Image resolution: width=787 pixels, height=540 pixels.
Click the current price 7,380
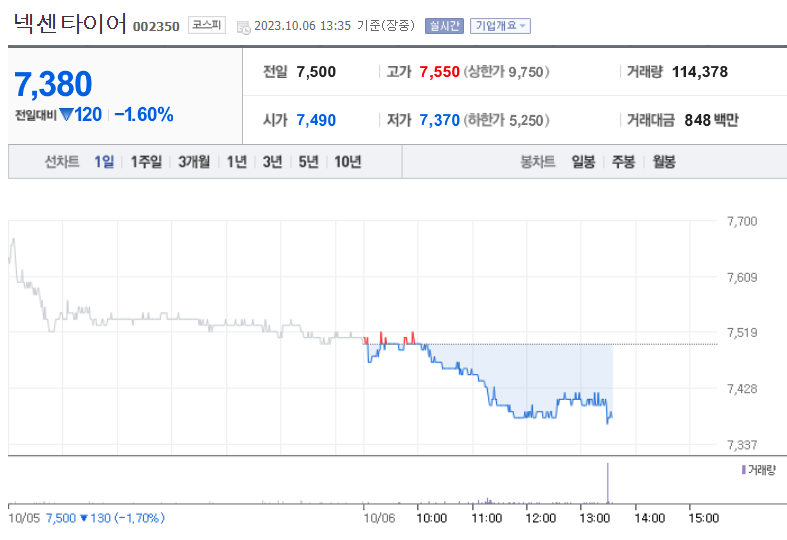53,84
